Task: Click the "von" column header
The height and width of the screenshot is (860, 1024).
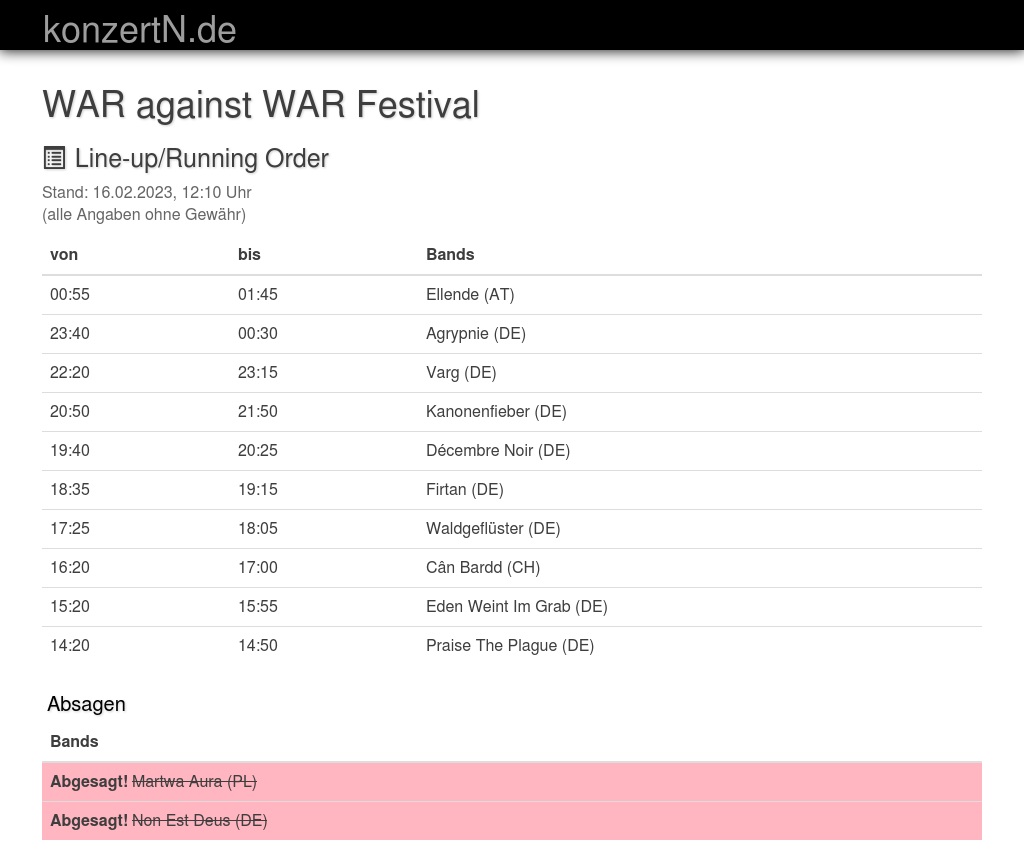Action: pyautogui.click(x=64, y=254)
